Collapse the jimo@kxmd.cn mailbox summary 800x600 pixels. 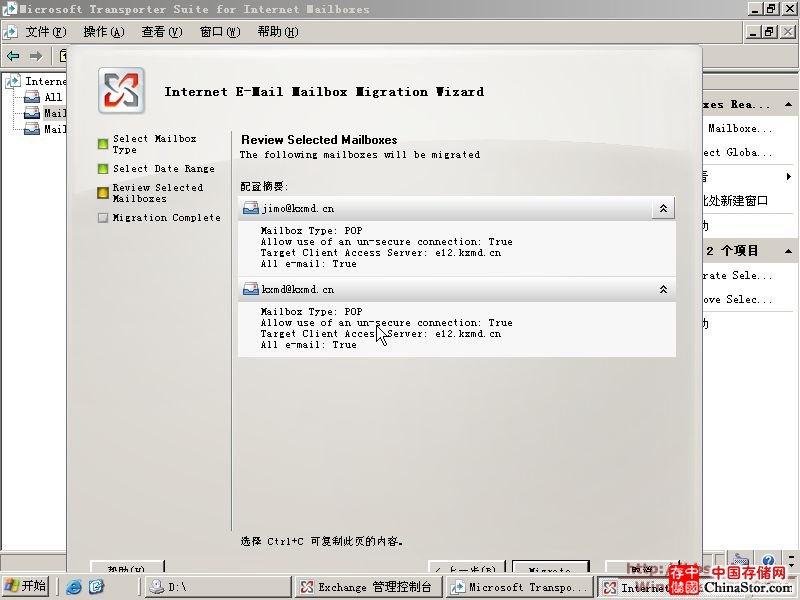click(663, 208)
